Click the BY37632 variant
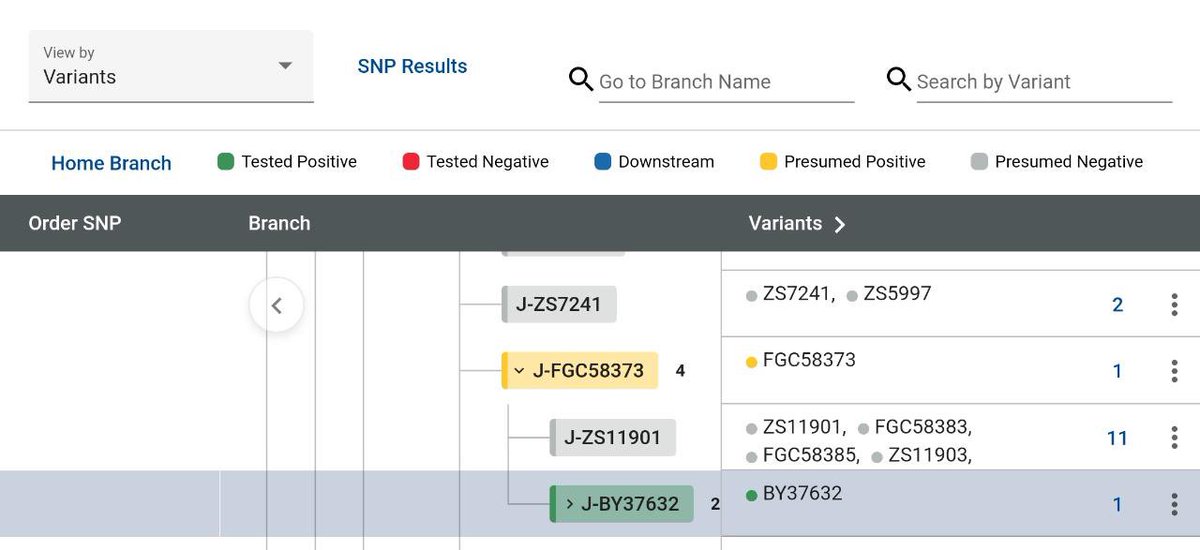This screenshot has height=550, width=1200. coord(802,493)
